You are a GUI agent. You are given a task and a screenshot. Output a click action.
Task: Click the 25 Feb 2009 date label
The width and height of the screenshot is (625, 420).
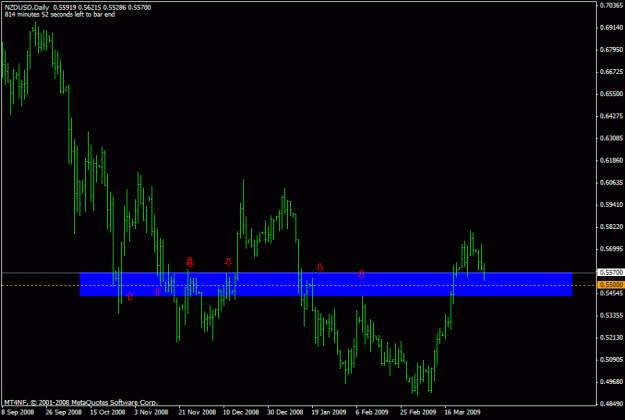pyautogui.click(x=418, y=412)
